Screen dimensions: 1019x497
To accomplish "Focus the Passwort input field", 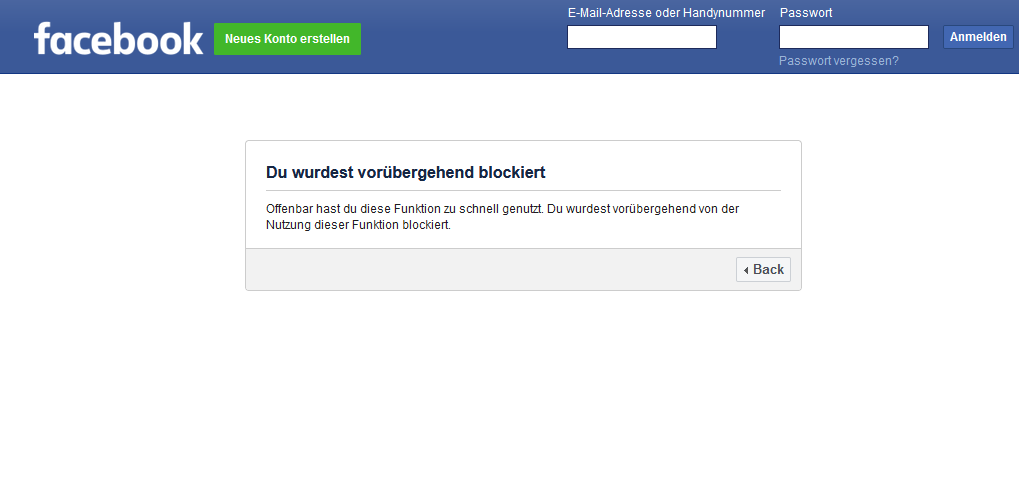I will pos(853,37).
